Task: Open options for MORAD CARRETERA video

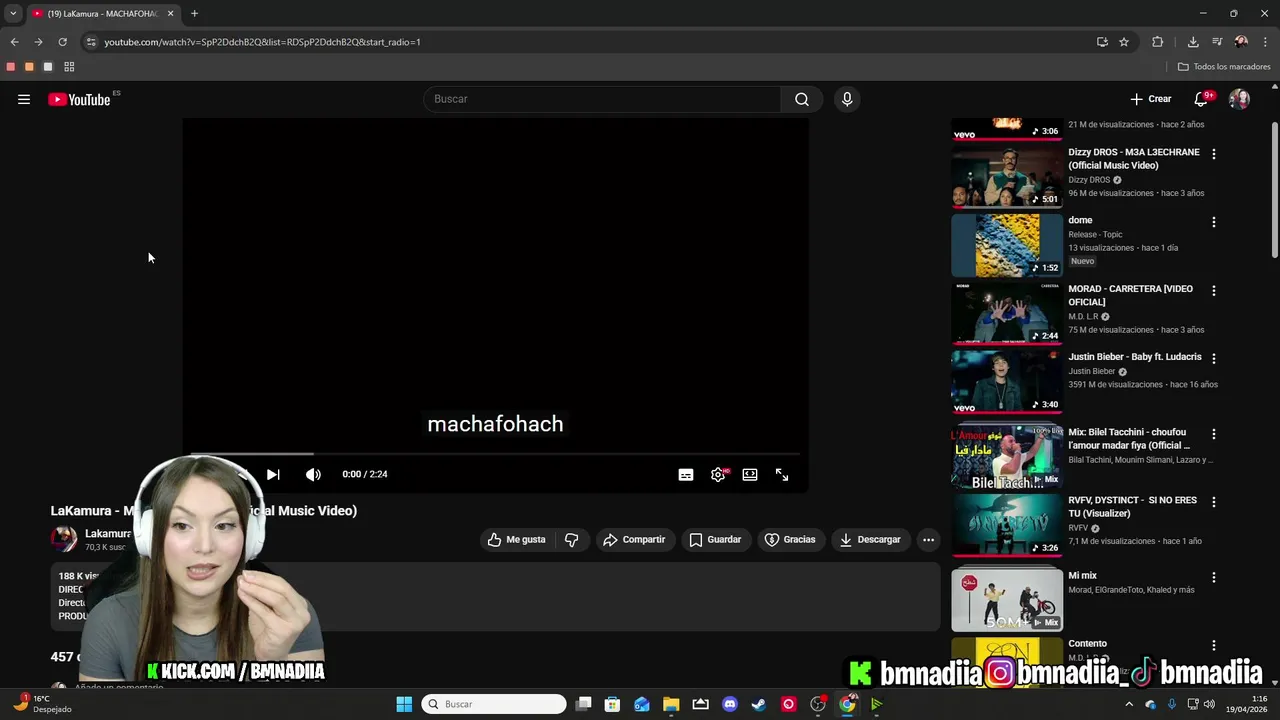Action: tap(1214, 290)
